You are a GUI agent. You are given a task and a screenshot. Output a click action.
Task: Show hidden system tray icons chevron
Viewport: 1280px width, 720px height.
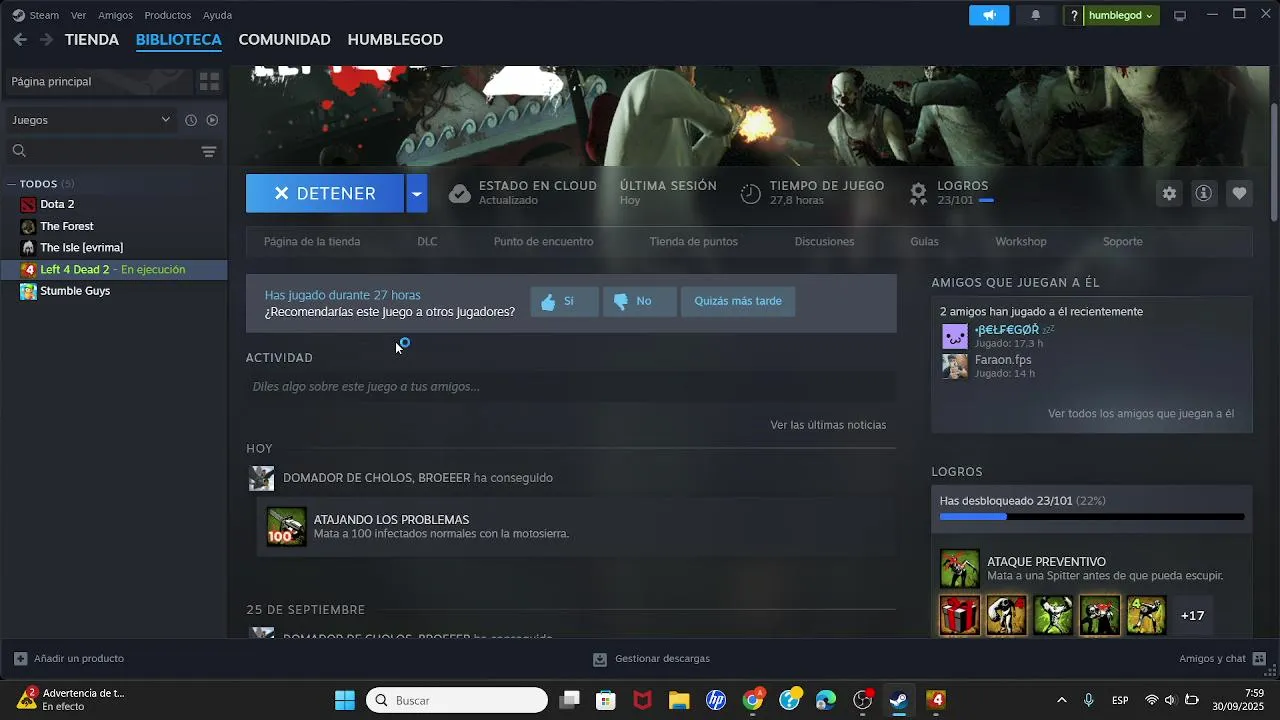tap(1062, 700)
